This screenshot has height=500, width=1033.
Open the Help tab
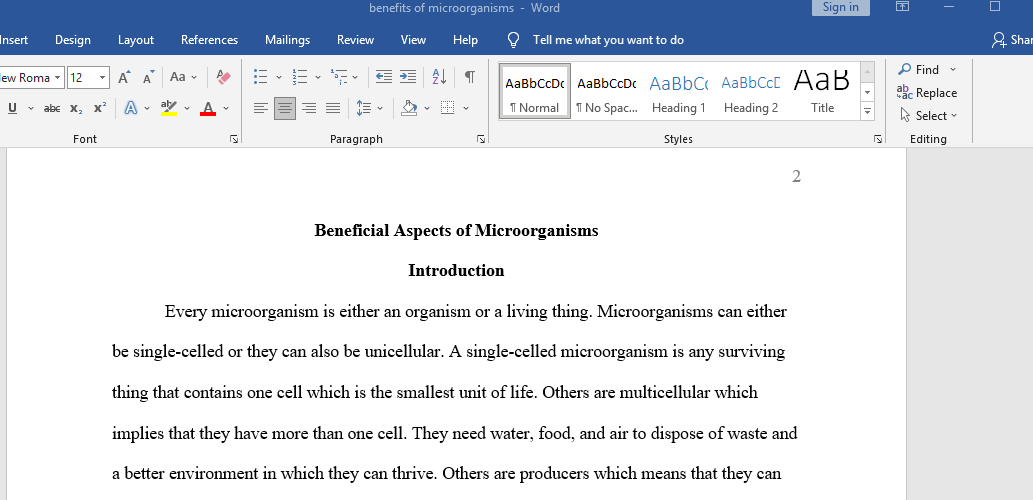(465, 40)
